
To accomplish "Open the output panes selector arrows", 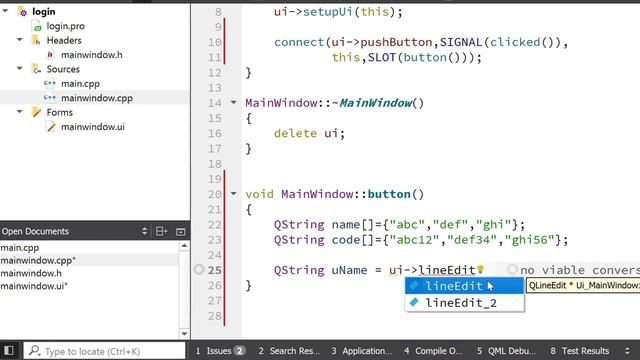I will tap(627, 351).
